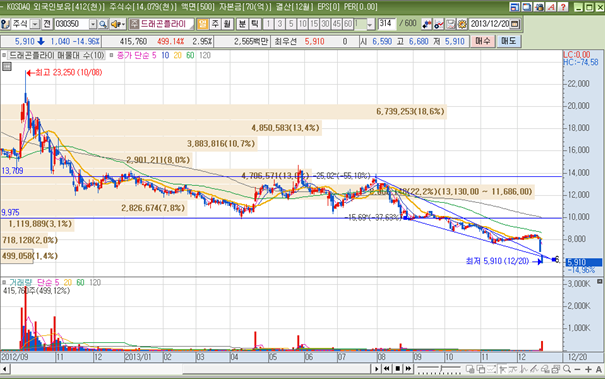Click the red 'A' font icon in title bar
The width and height of the screenshot is (605, 379).
(x=551, y=7)
